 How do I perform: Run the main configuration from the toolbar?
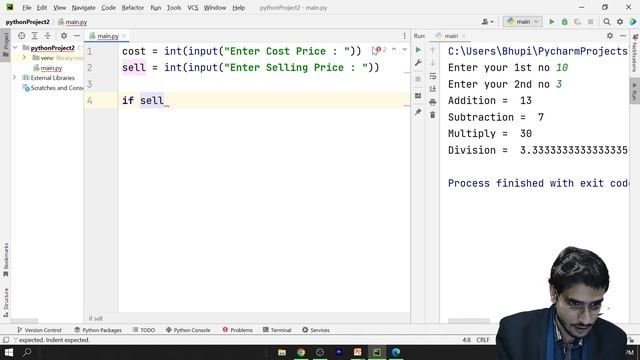click(551, 22)
